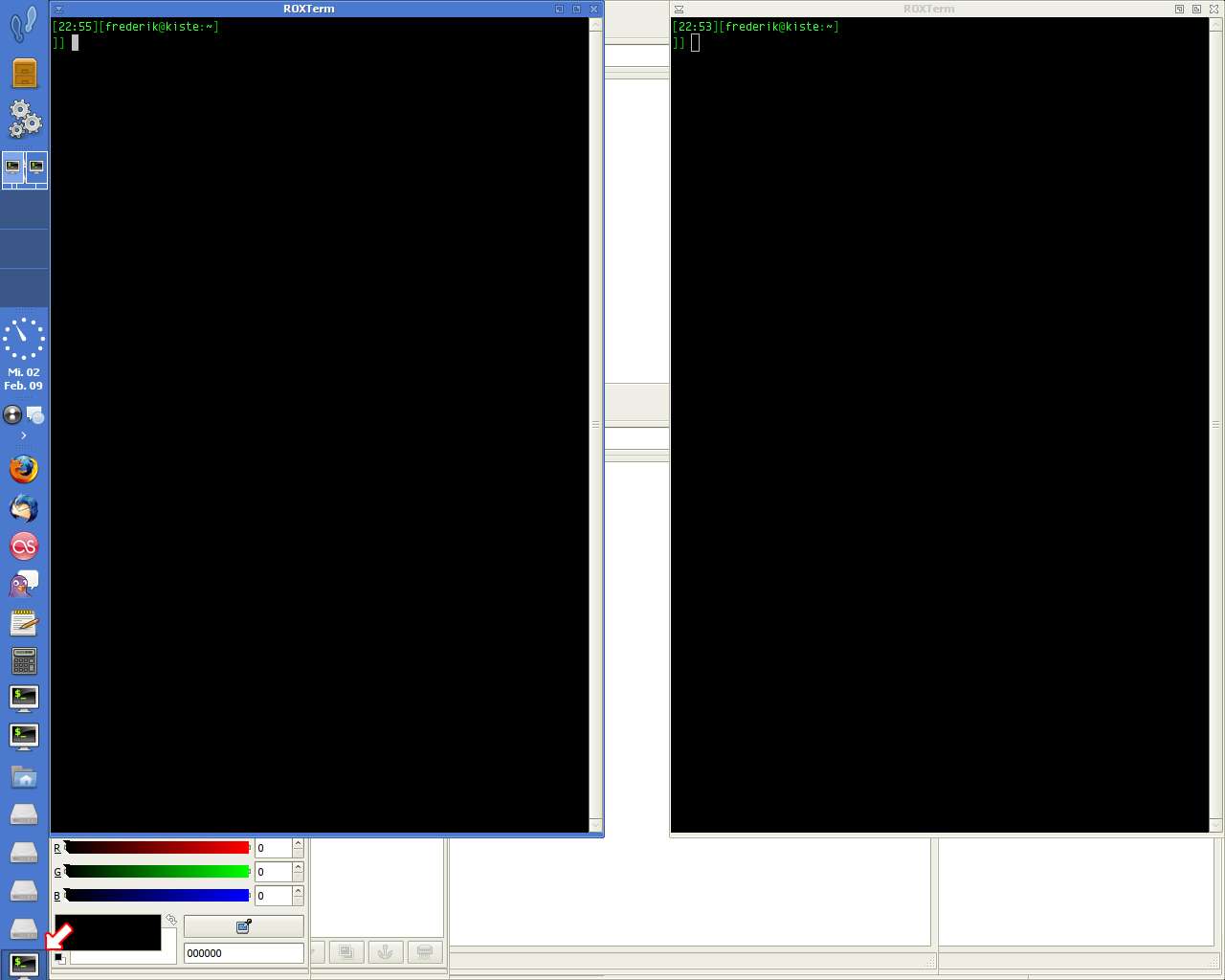
Task: Swap foreground and background colors
Action: tap(171, 920)
